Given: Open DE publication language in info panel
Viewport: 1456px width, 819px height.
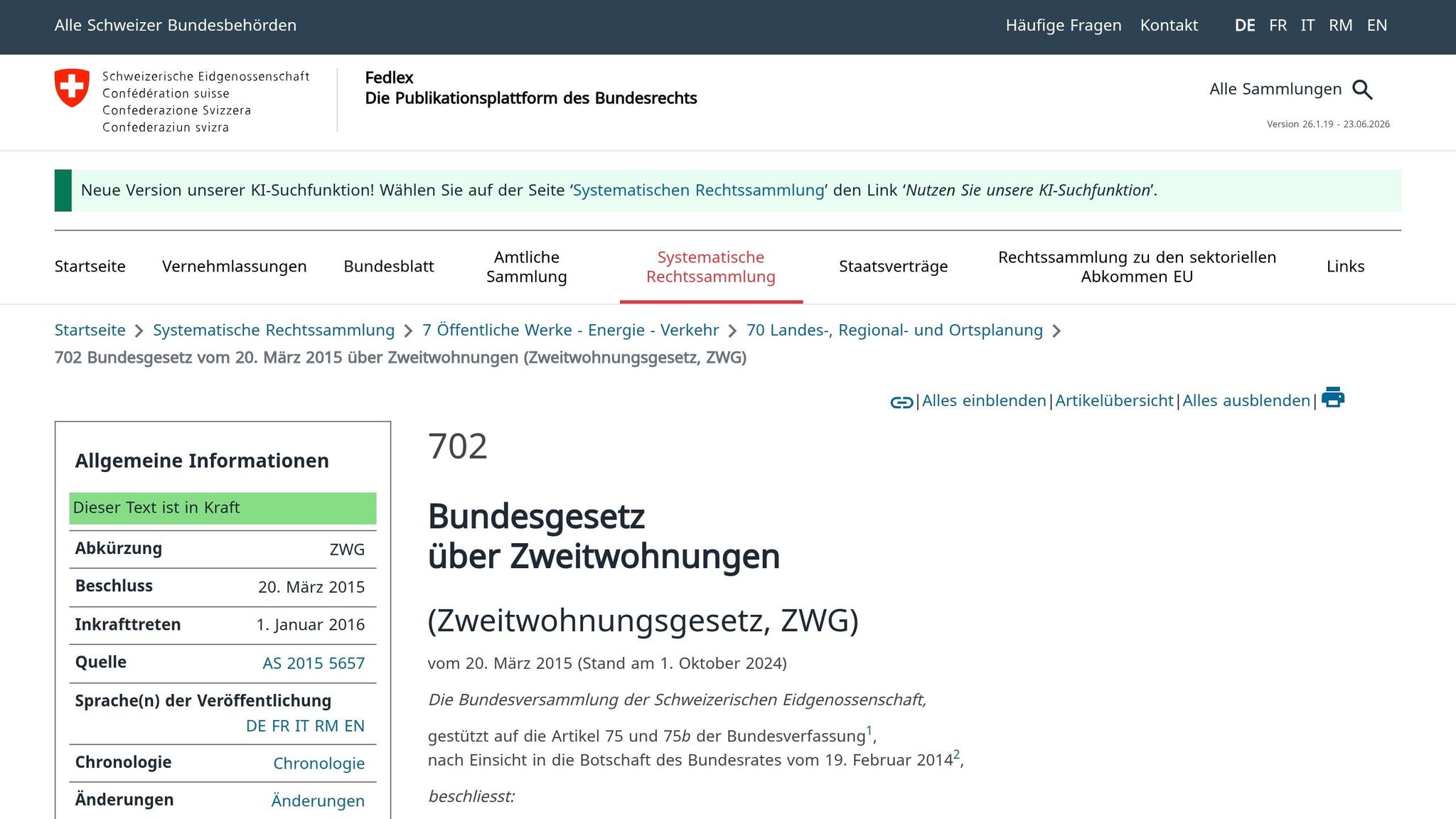Looking at the screenshot, I should (256, 727).
